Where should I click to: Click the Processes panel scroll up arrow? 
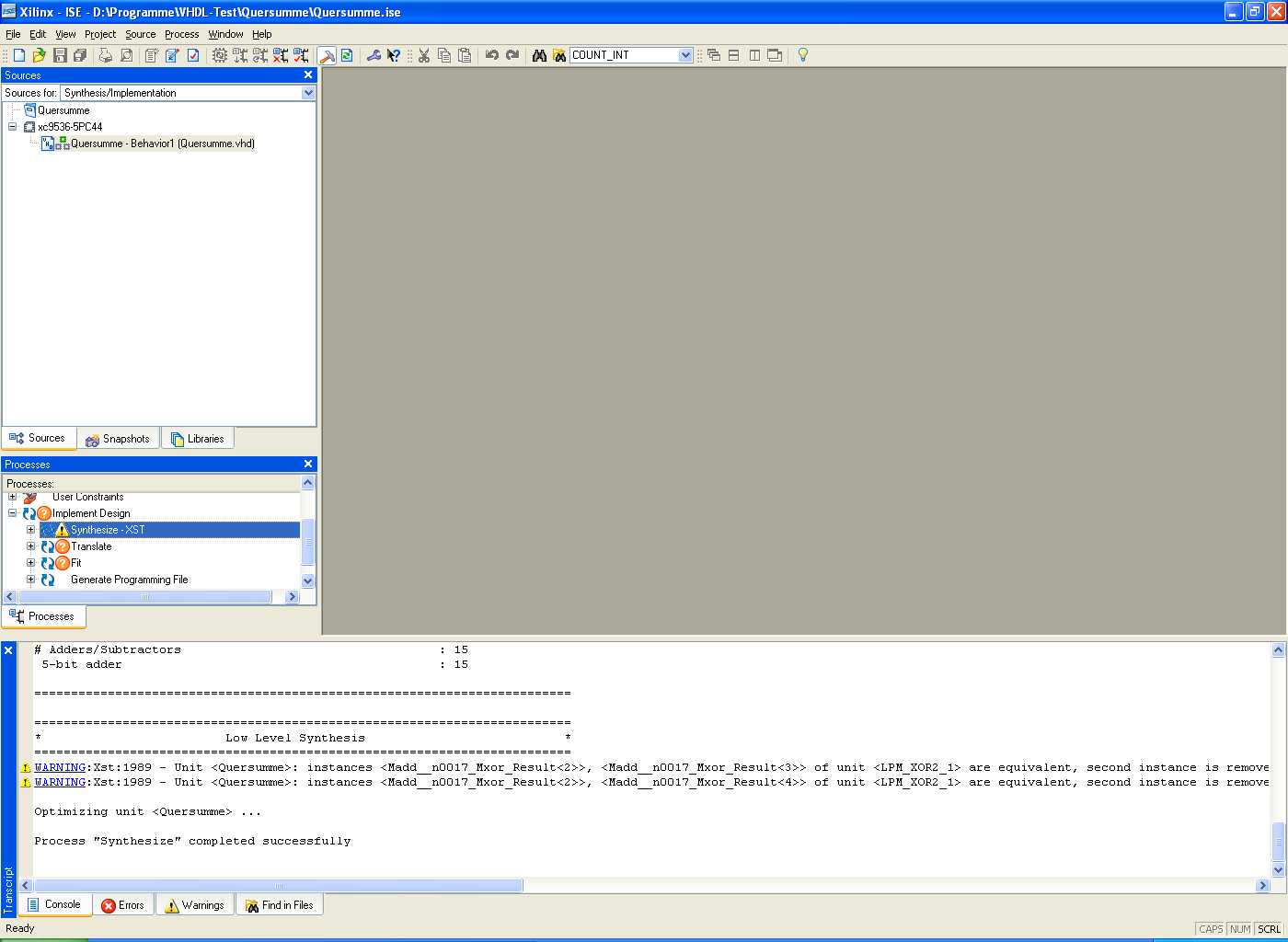(x=308, y=483)
